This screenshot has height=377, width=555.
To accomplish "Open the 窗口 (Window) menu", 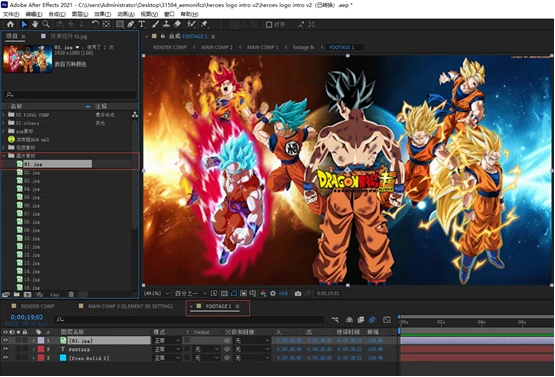I will click(169, 14).
